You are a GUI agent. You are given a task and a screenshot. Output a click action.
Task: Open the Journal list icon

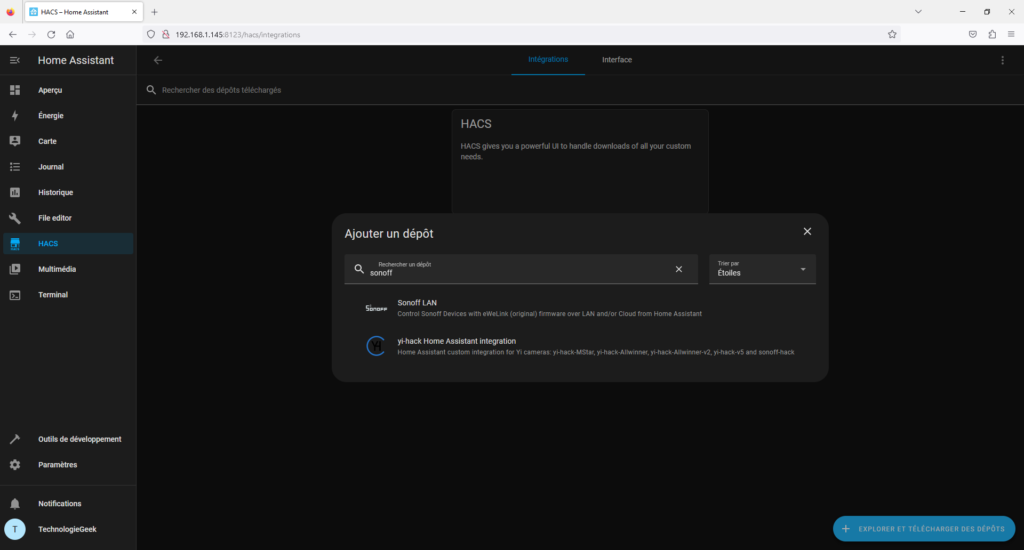tap(14, 167)
